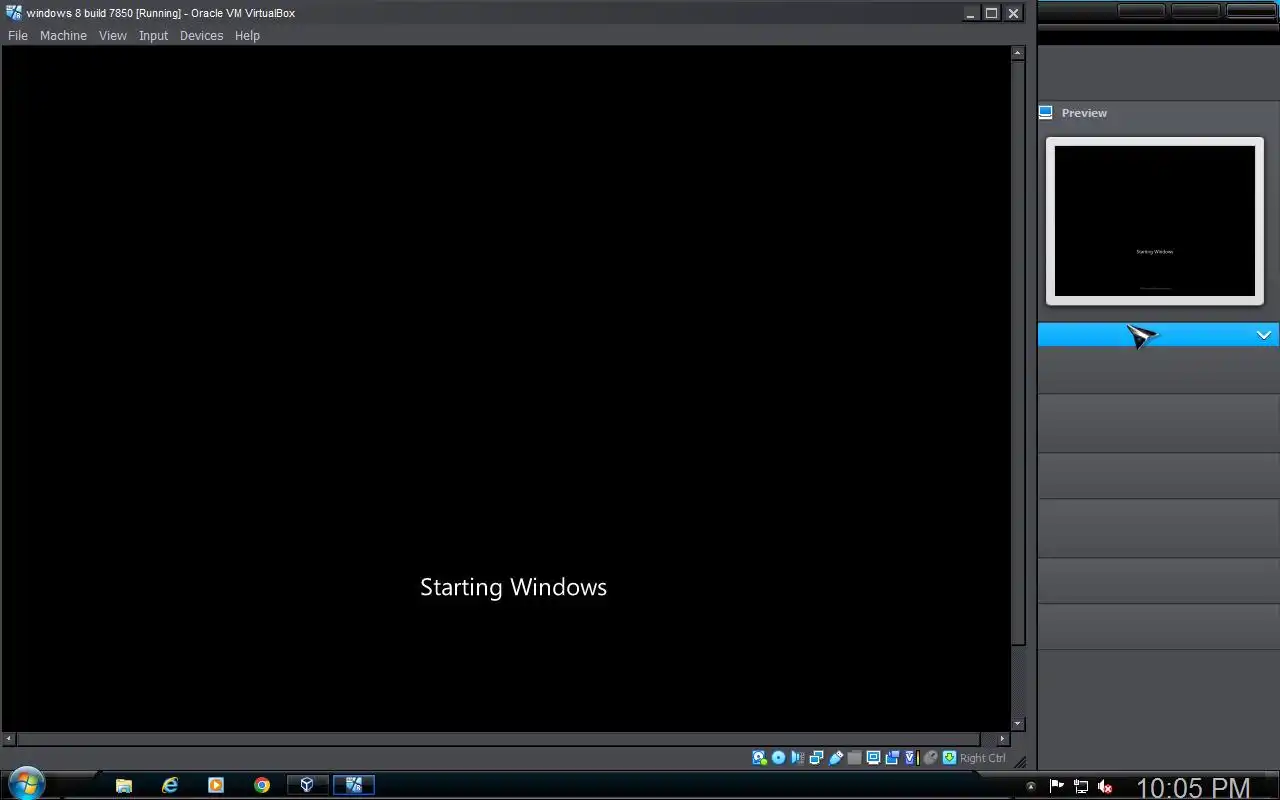Image resolution: width=1280 pixels, height=800 pixels.
Task: Click the Right Ctrl host key label
Action: tap(983, 758)
